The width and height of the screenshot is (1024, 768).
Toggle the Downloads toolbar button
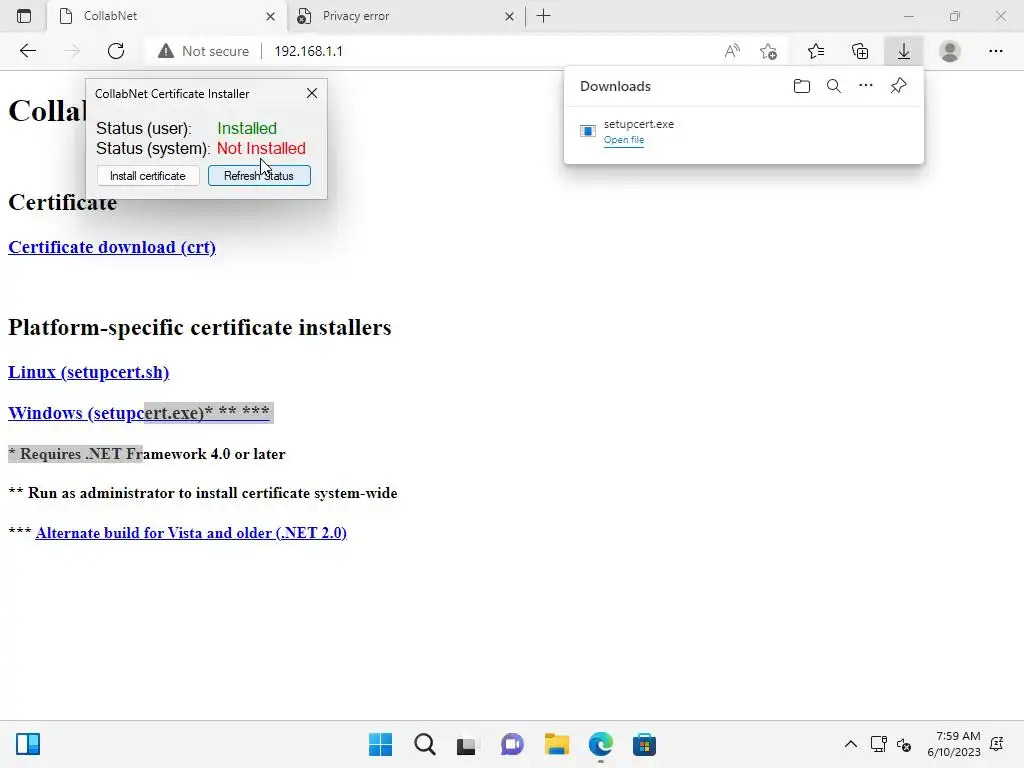click(904, 51)
